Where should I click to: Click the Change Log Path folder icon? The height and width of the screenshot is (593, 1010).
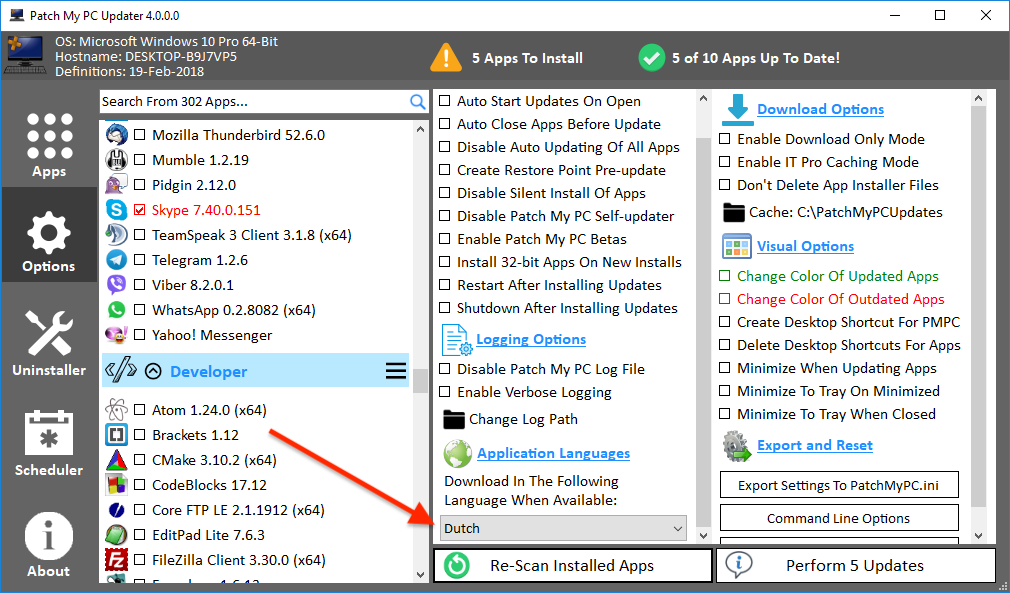point(454,419)
